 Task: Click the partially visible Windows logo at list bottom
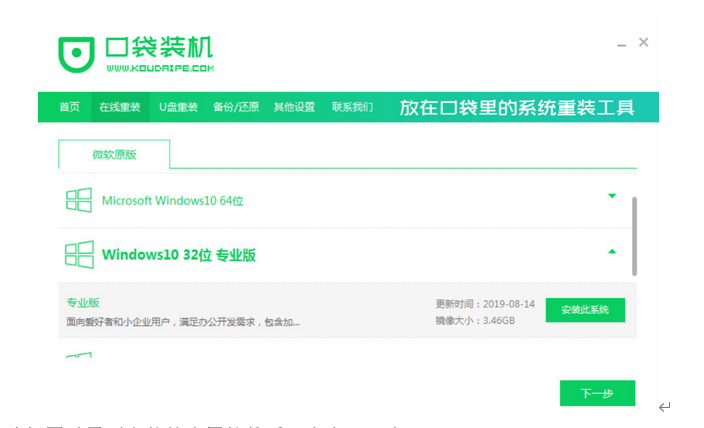coord(79,356)
